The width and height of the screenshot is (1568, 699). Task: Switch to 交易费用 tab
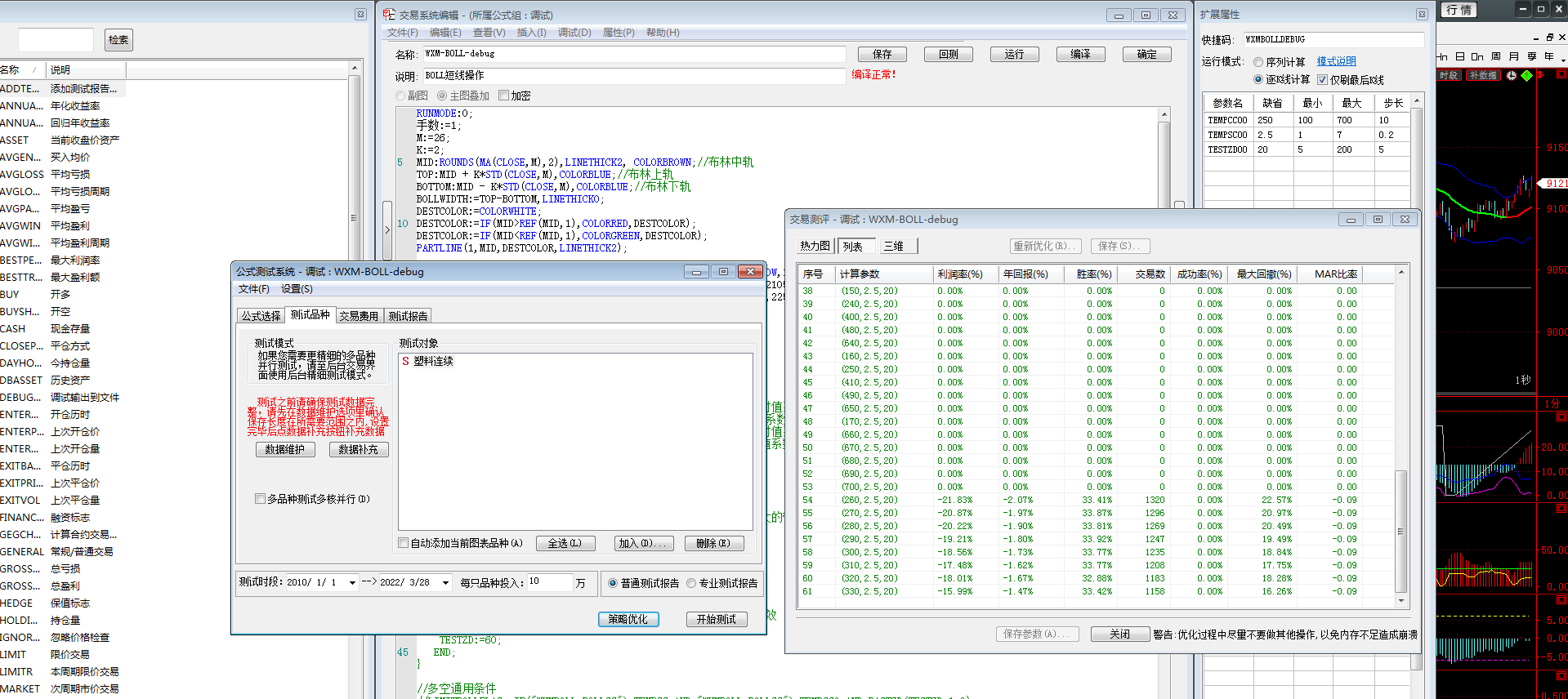coord(359,316)
